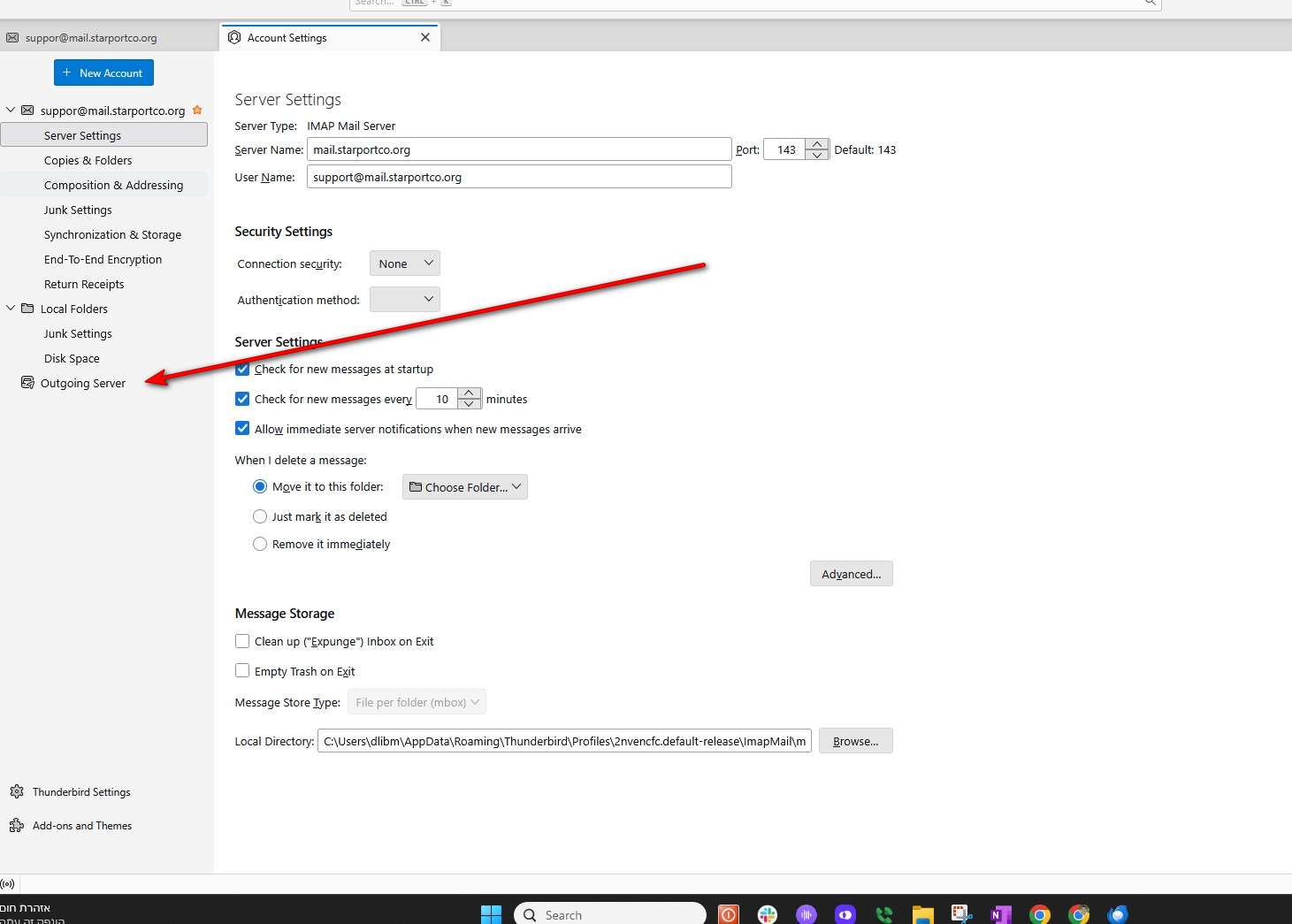
Task: Click the mail account envelope icon in tree
Action: (x=27, y=111)
